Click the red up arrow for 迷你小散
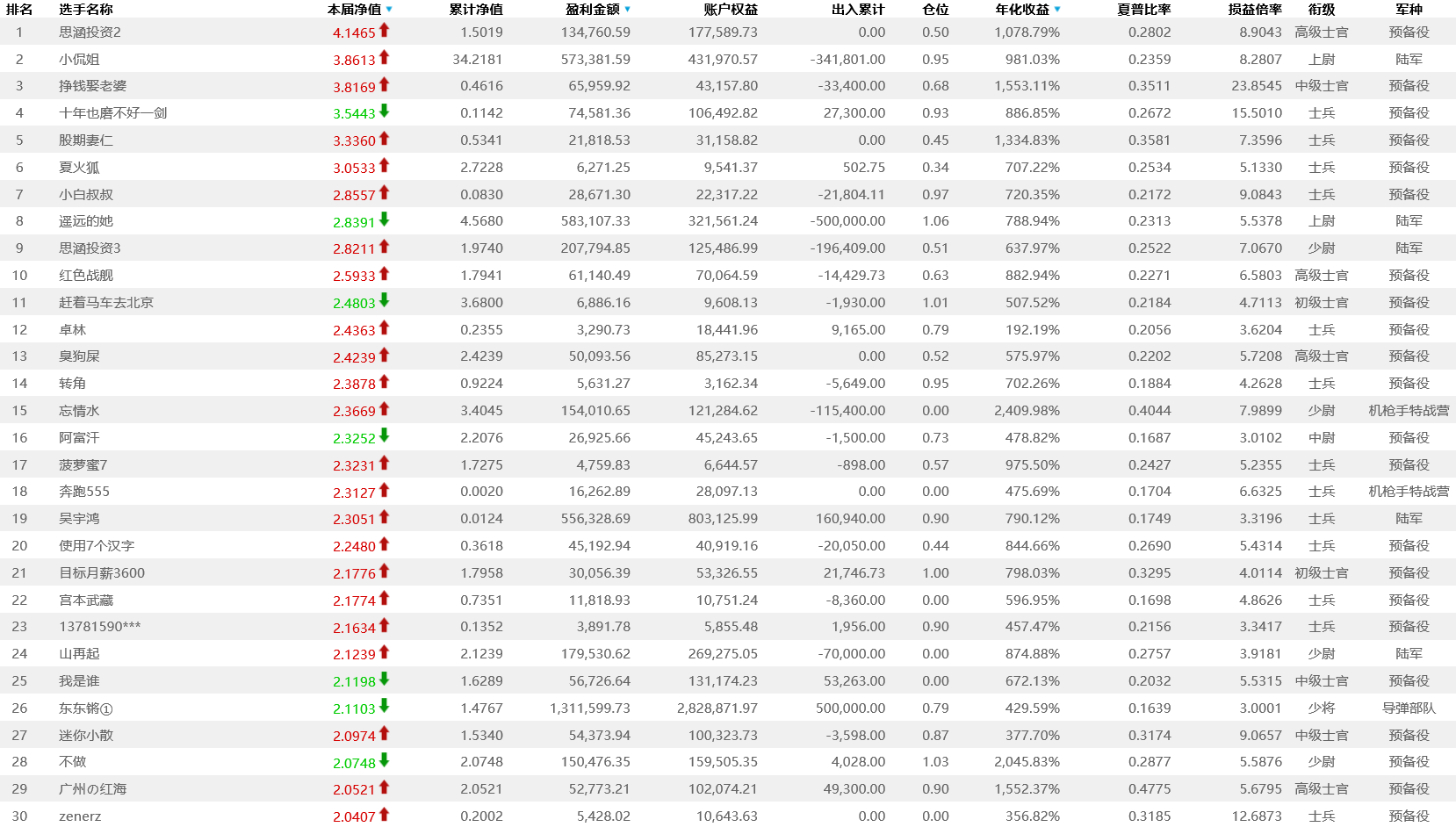 tap(384, 734)
